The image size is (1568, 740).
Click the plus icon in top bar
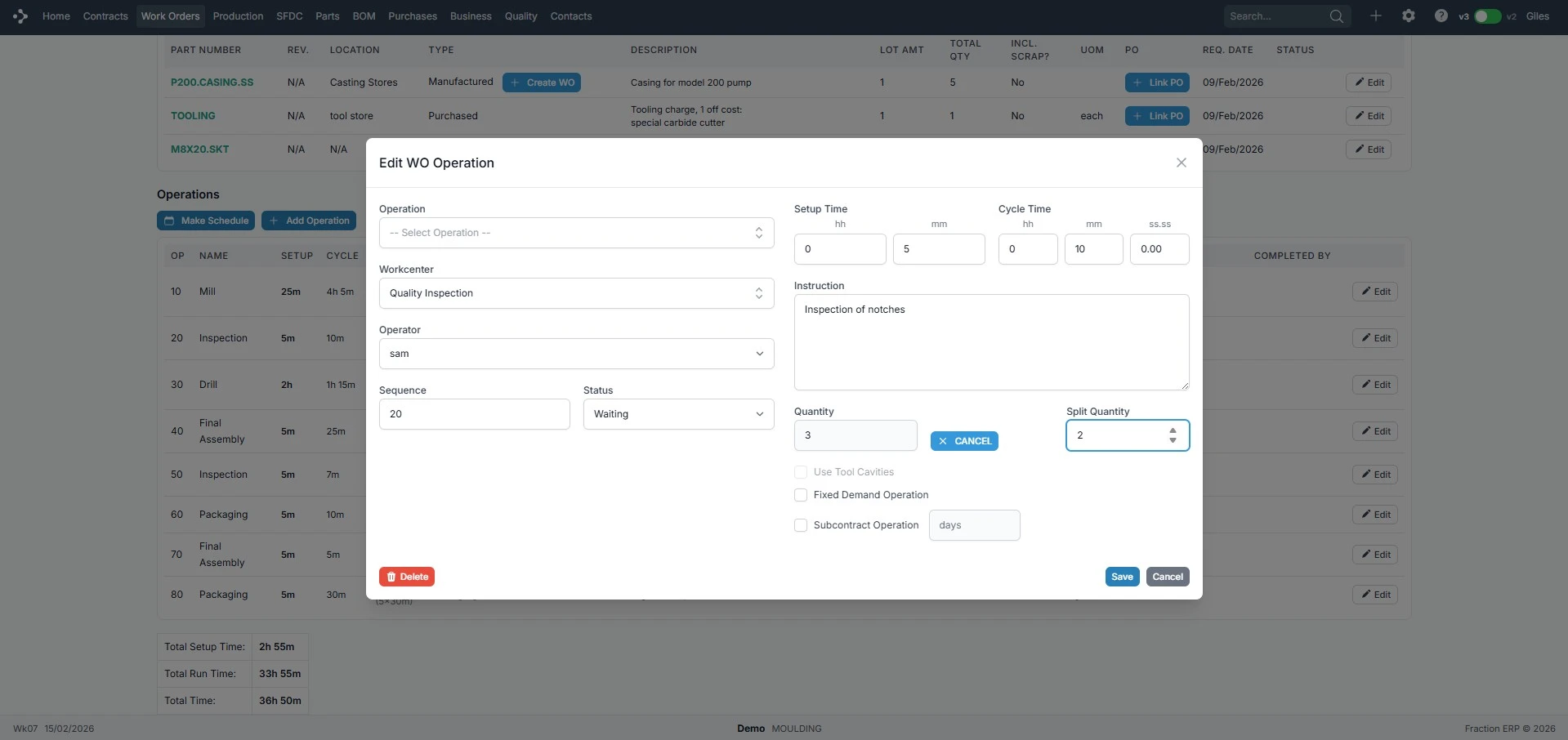[1376, 16]
